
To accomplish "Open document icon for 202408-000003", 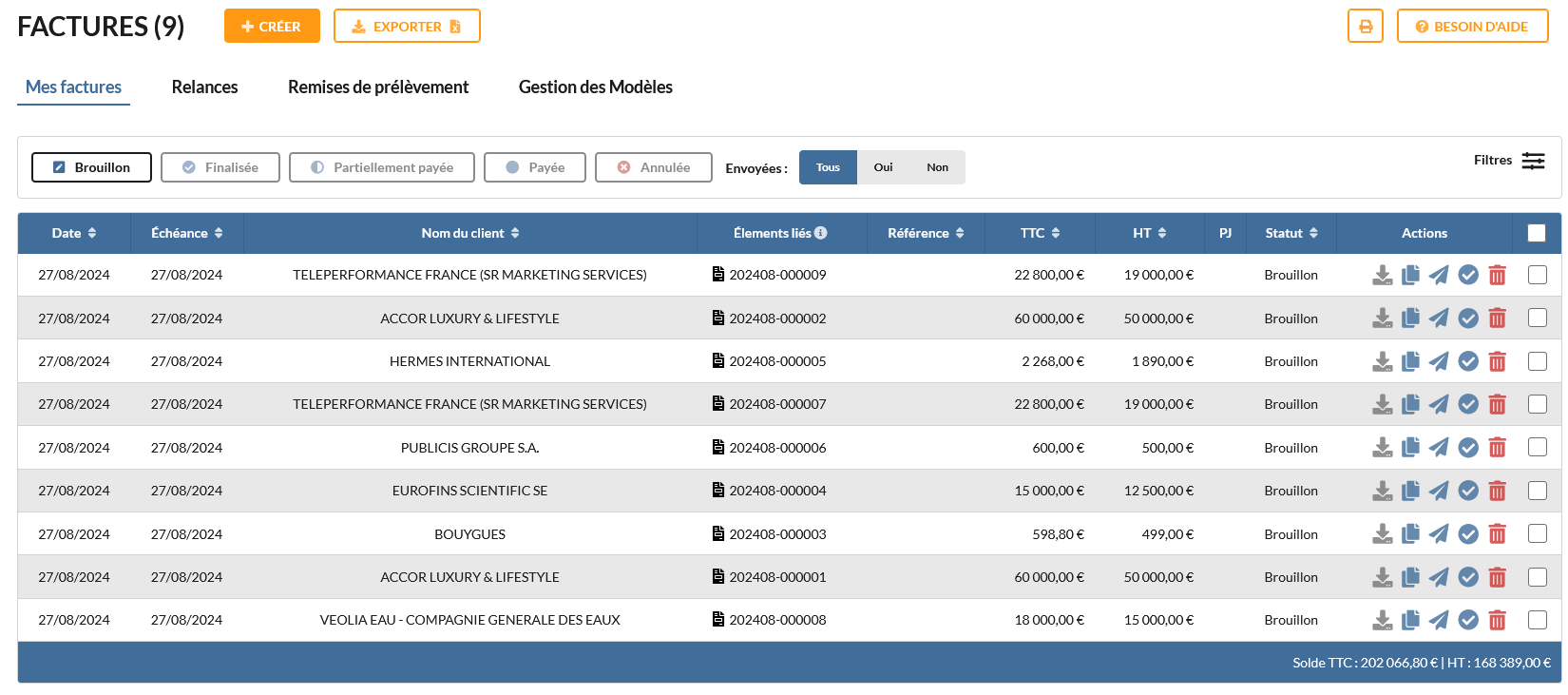I will 718,534.
